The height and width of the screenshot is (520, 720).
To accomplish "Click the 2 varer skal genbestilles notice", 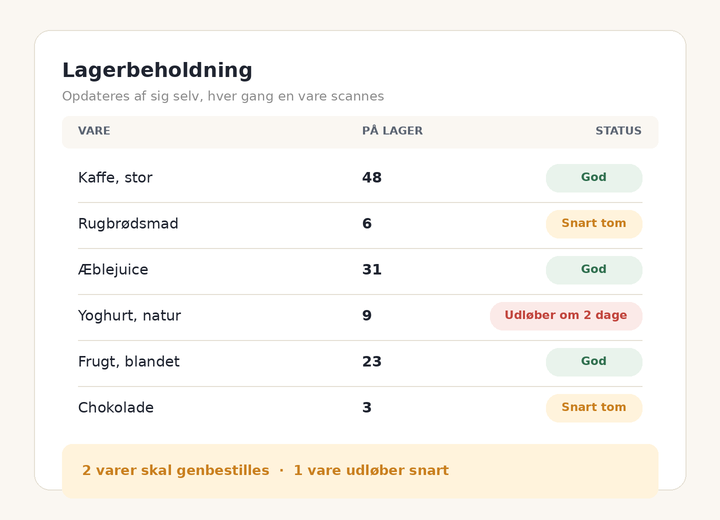I will (175, 471).
